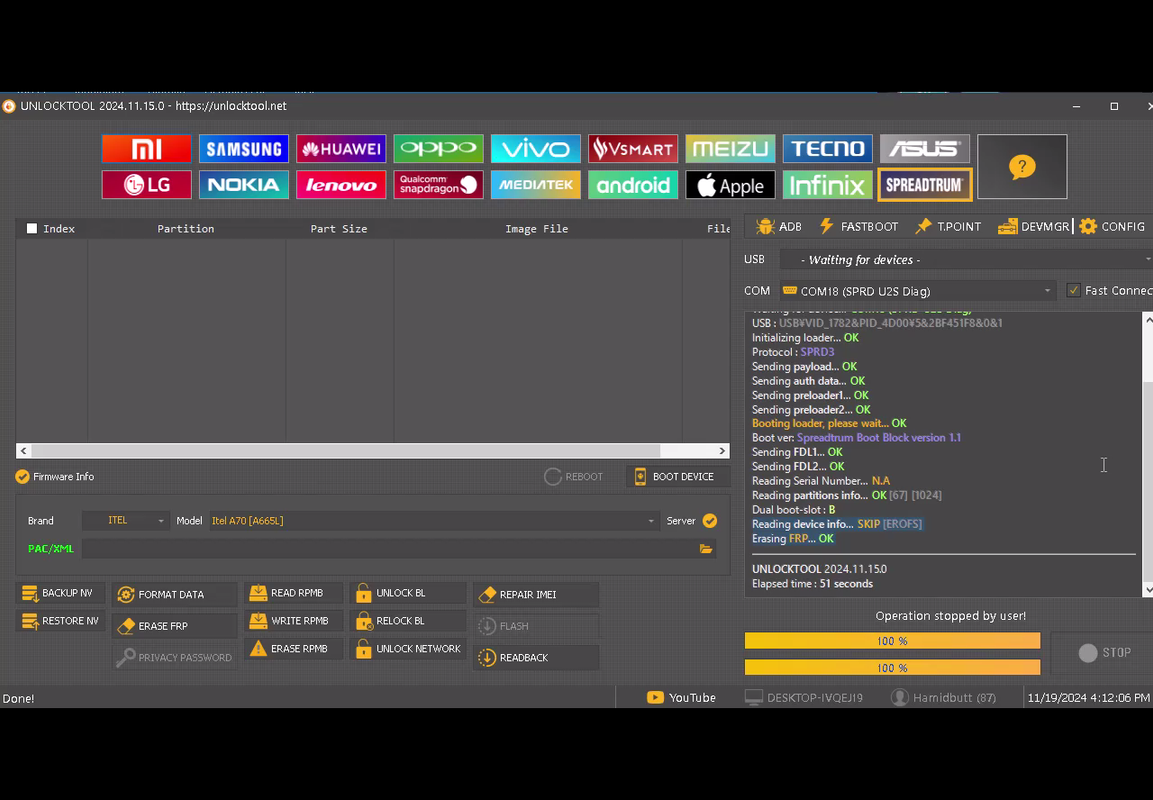Choose the Huawei brand tile
Image resolution: width=1153 pixels, height=800 pixels.
pos(340,149)
